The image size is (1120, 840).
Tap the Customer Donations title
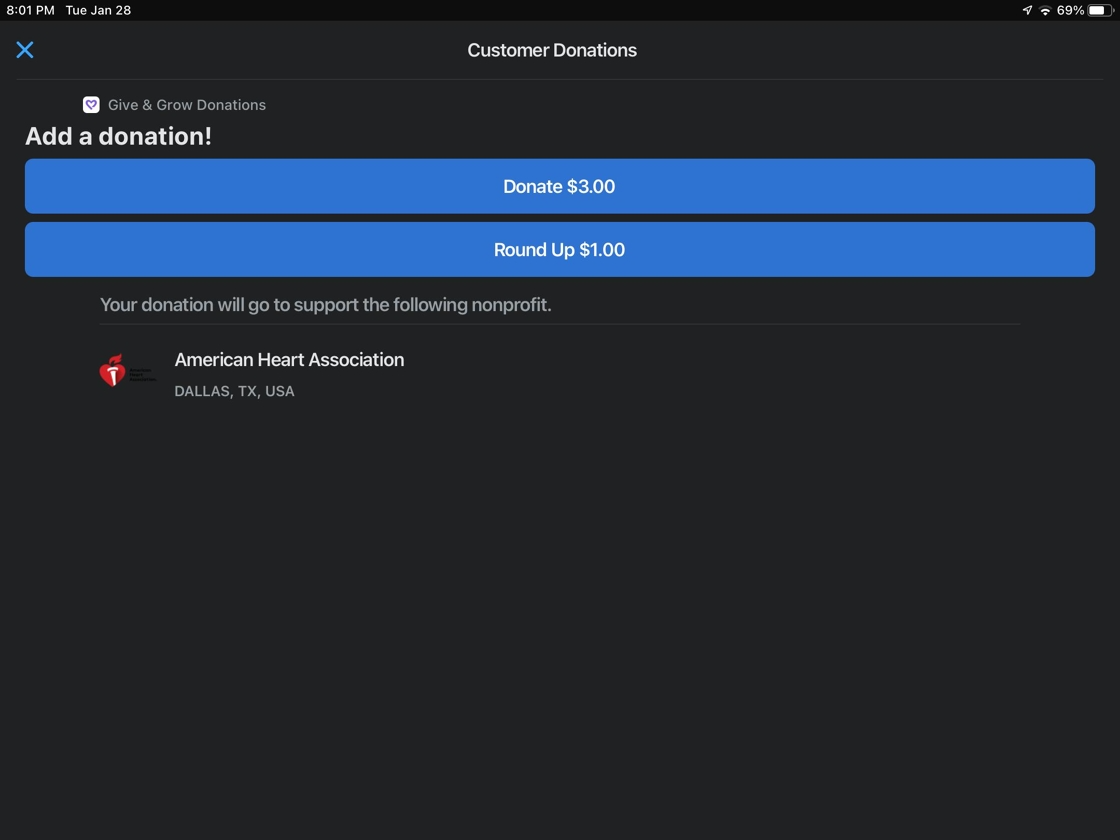point(552,50)
